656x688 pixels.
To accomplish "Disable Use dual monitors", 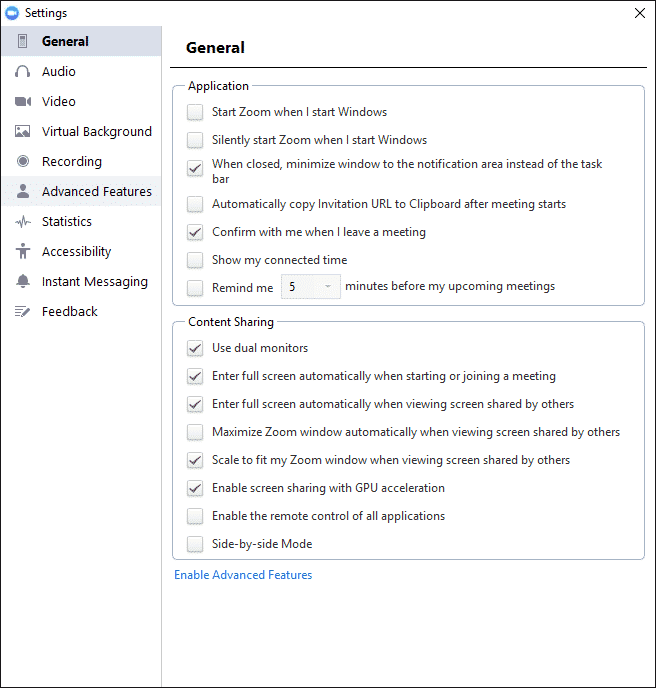I will 195,348.
